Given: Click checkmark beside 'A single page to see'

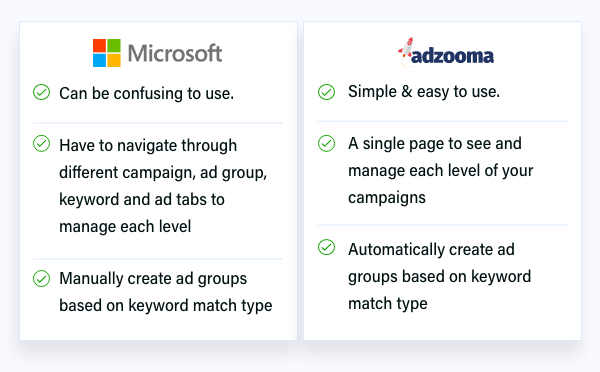Looking at the screenshot, I should pyautogui.click(x=326, y=144).
